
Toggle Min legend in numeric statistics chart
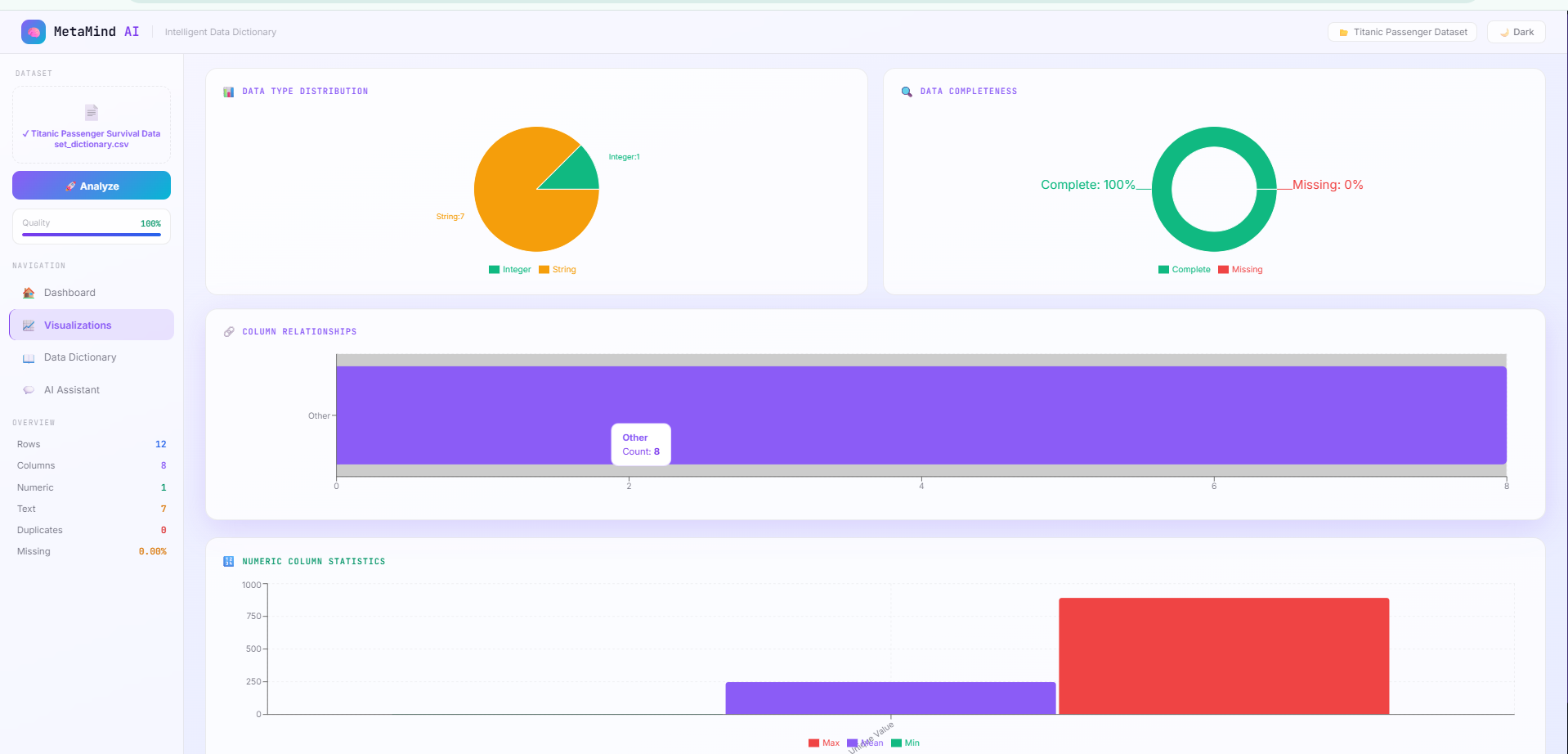(x=906, y=743)
